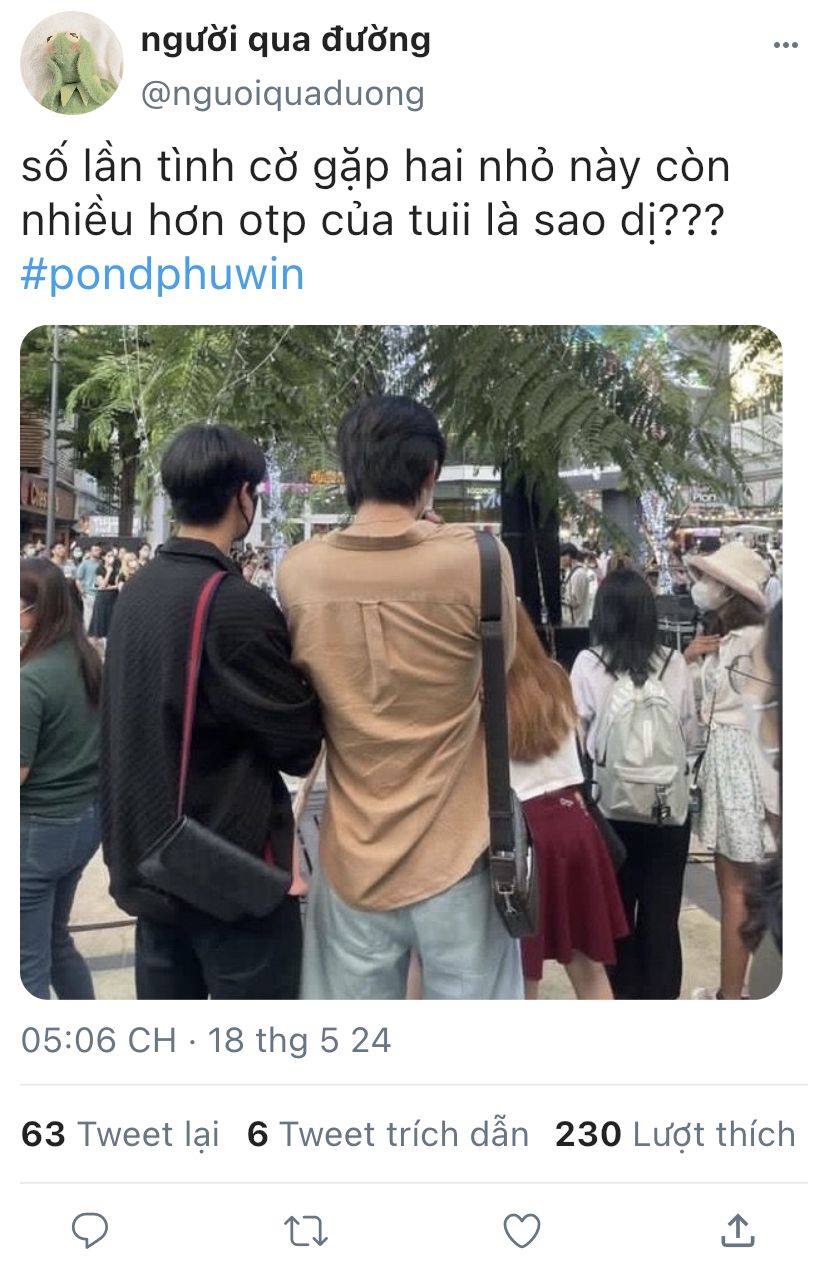View the attached crowd photo full screen
Viewport: 828px width, 1273px height.
(401, 662)
